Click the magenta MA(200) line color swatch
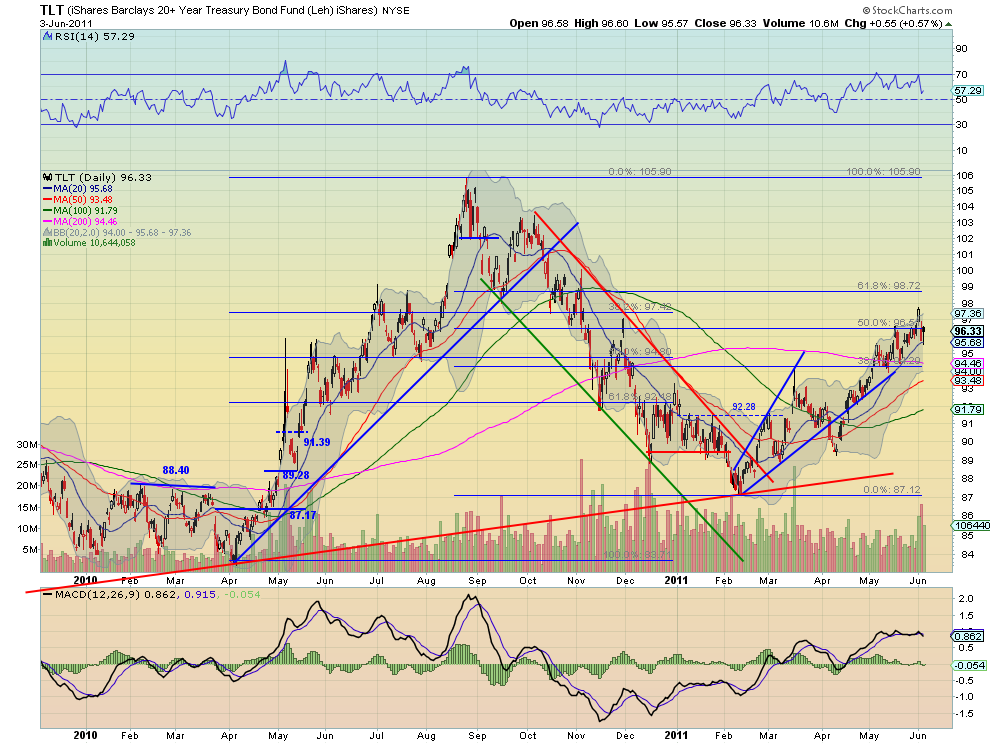This screenshot has width=990, height=744. coord(47,222)
